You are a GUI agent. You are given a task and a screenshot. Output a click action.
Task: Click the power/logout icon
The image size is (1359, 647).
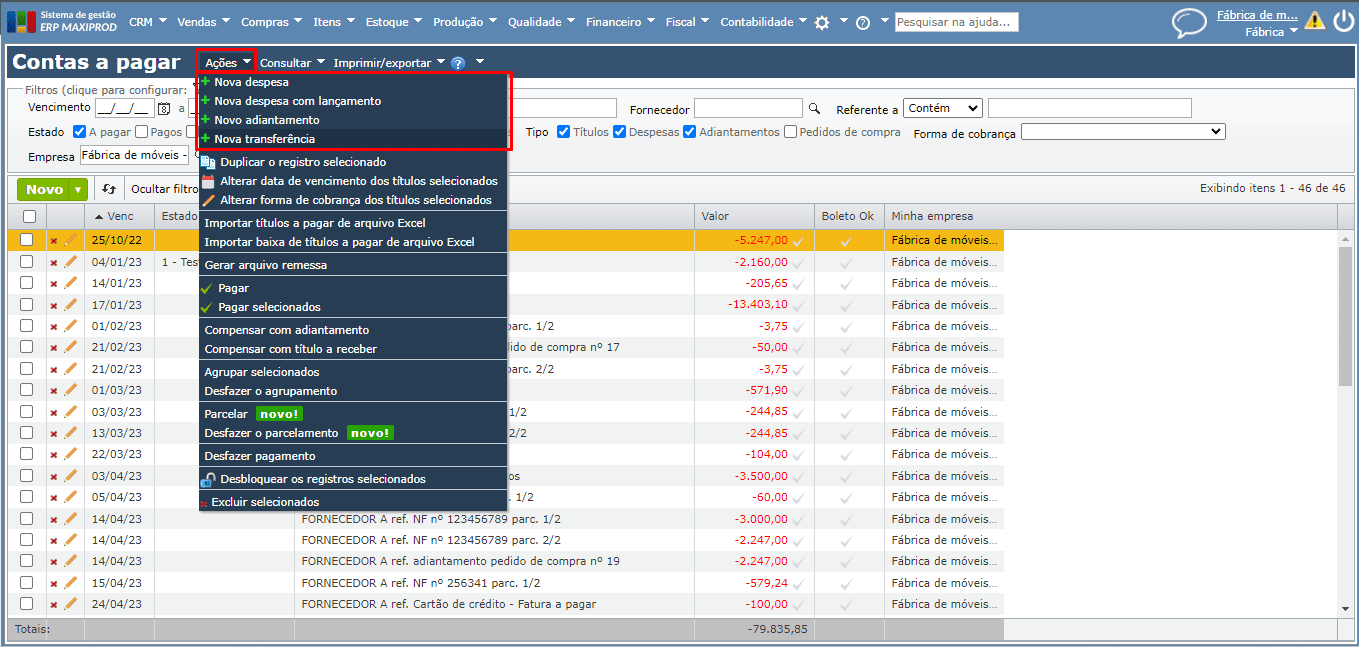coord(1342,21)
